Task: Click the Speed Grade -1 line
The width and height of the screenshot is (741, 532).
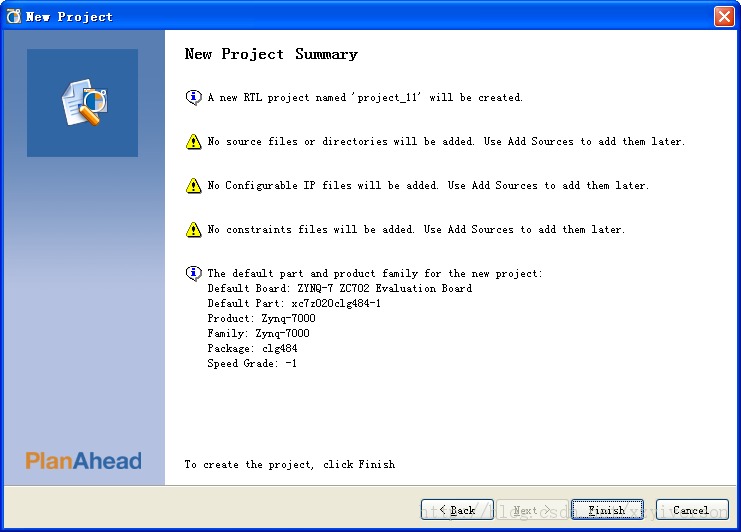Action: click(252, 363)
